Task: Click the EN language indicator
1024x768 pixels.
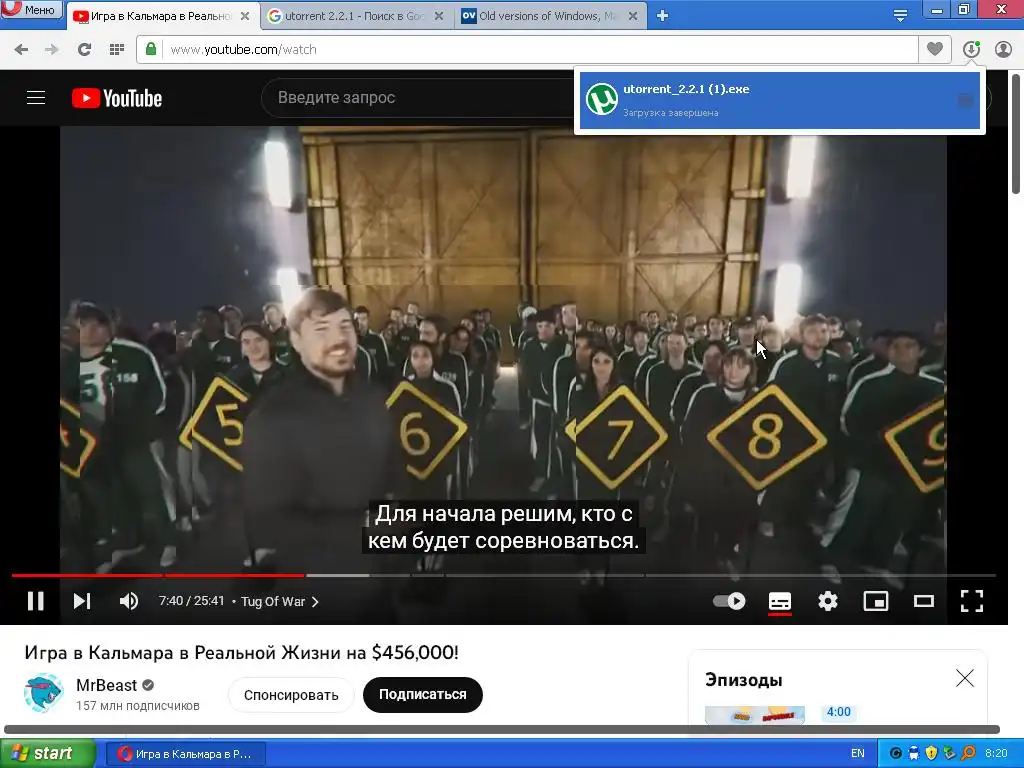Action: pos(857,754)
